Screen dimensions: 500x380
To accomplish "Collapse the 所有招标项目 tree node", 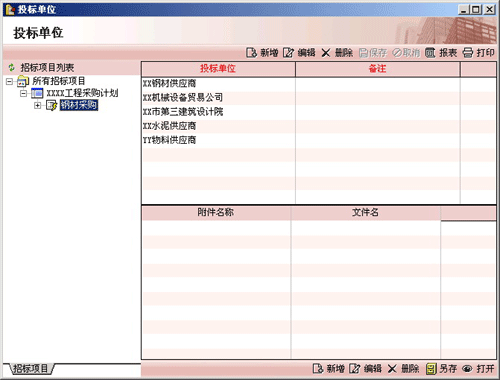I will tap(10, 81).
